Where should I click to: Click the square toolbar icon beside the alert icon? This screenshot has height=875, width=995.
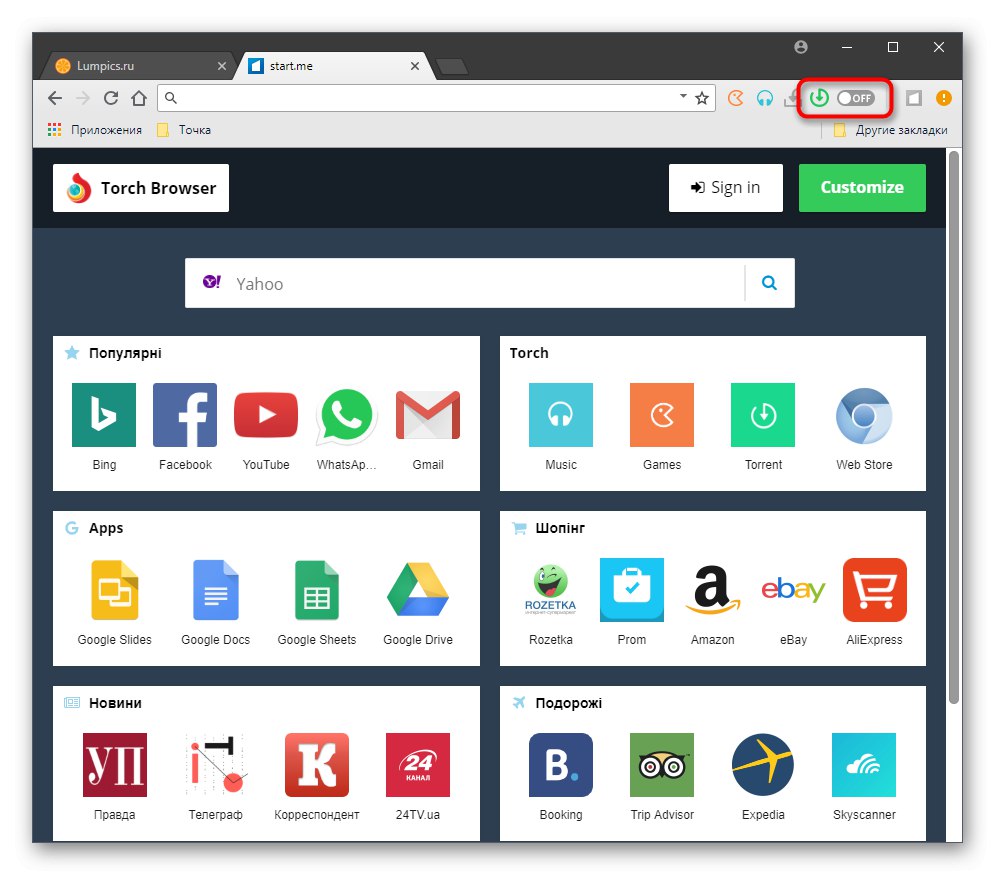[x=914, y=98]
